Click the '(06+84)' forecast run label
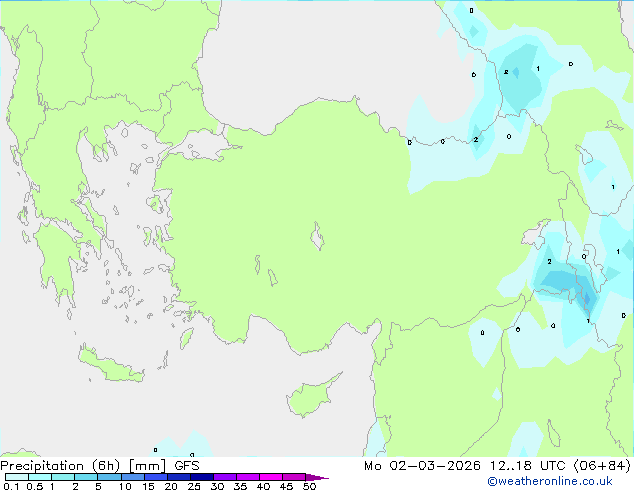Viewport: 634px width, 490px height. [602, 466]
